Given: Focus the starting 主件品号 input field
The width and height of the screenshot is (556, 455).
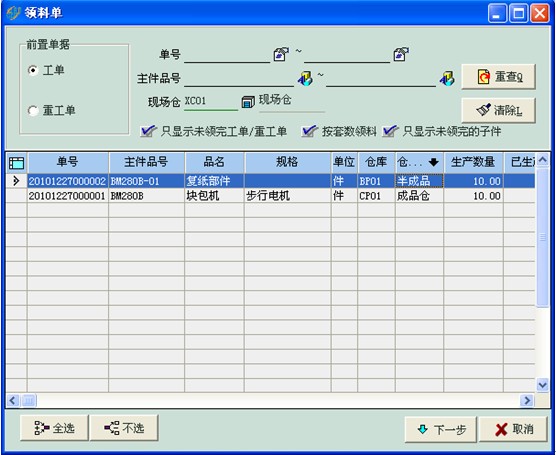Looking at the screenshot, I should coord(239,79).
